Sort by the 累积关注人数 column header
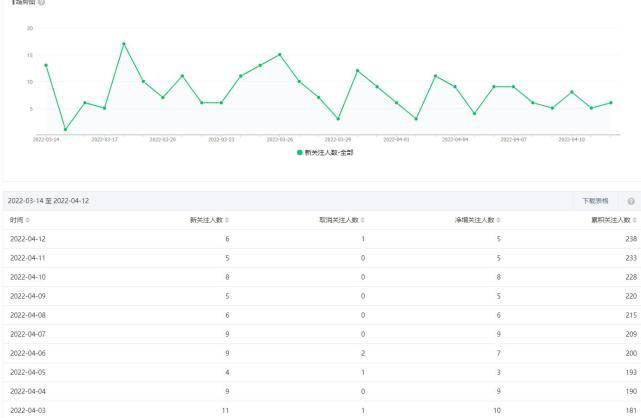This screenshot has height=418, width=641. pos(610,220)
